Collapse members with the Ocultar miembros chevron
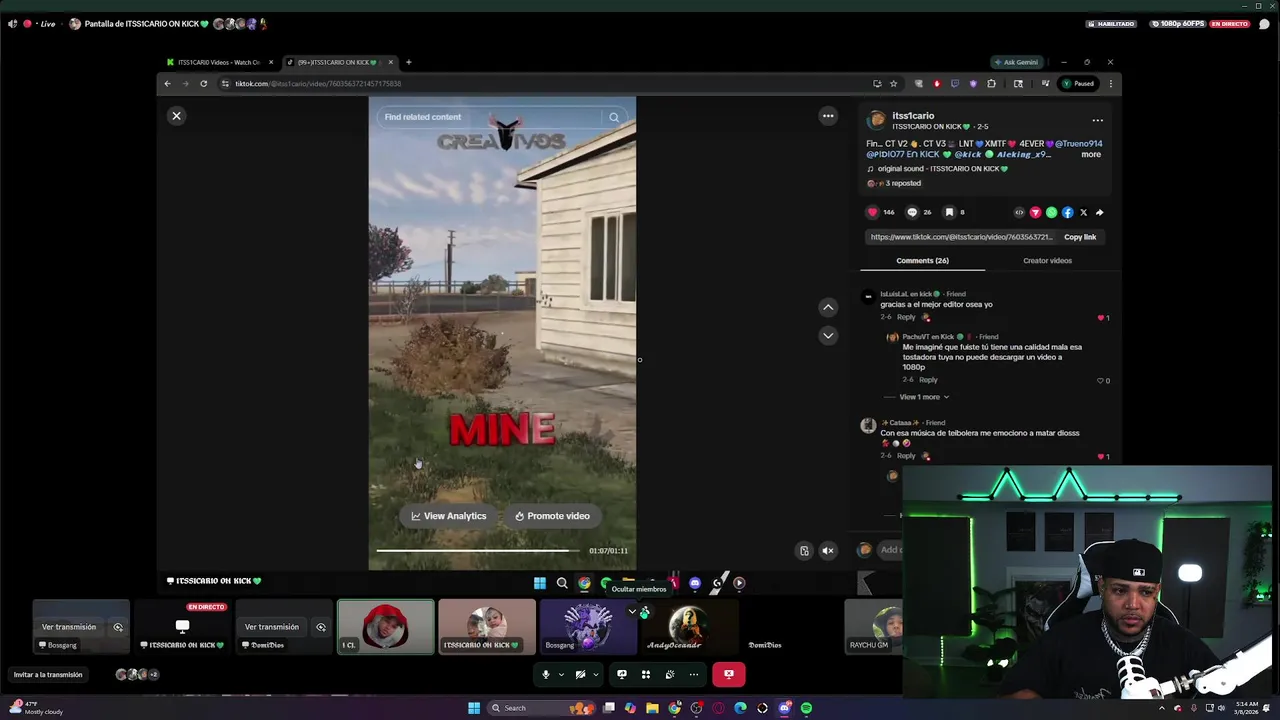Image resolution: width=1280 pixels, height=720 pixels. pyautogui.click(x=632, y=611)
